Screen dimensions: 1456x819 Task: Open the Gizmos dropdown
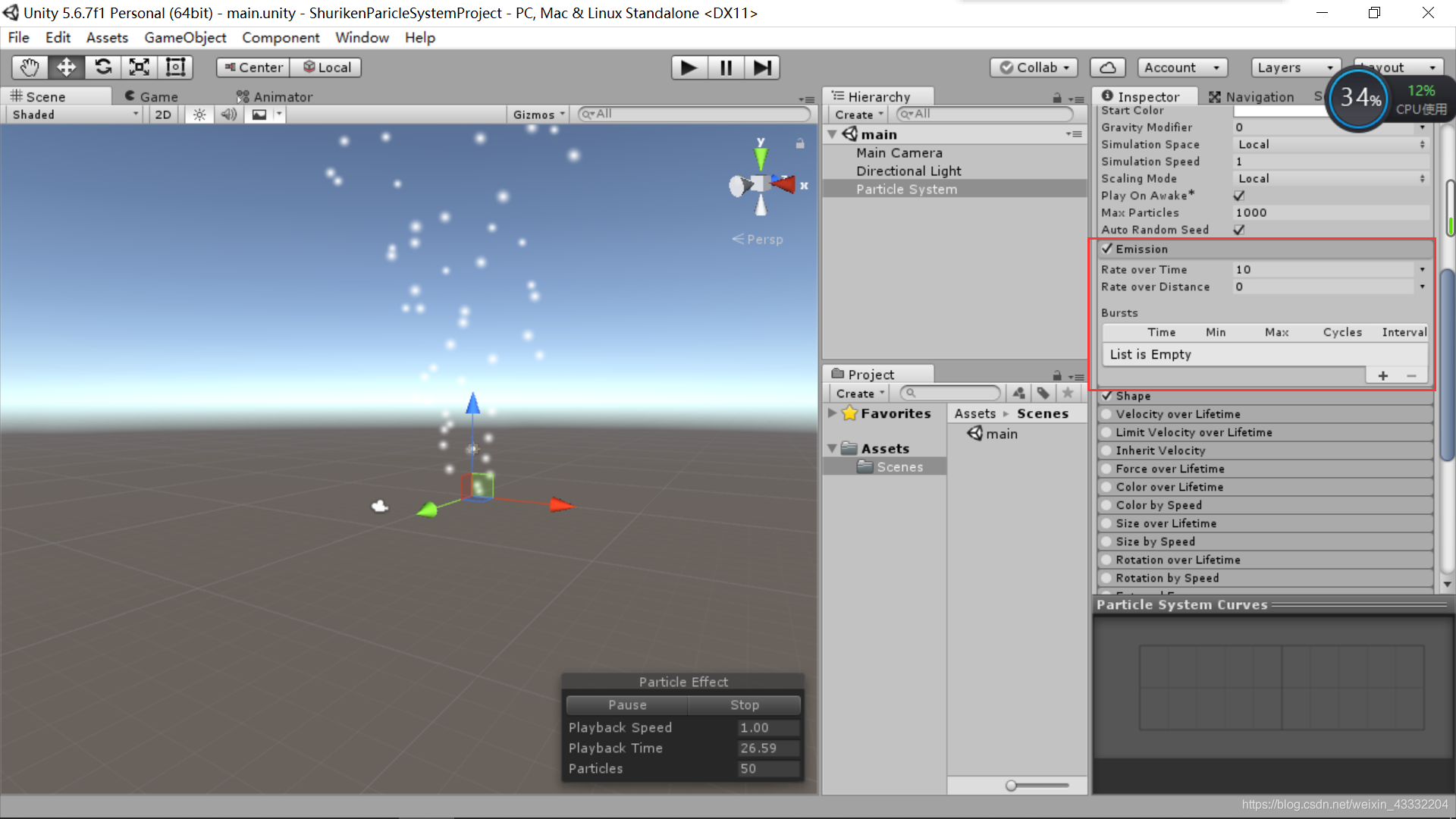538,115
